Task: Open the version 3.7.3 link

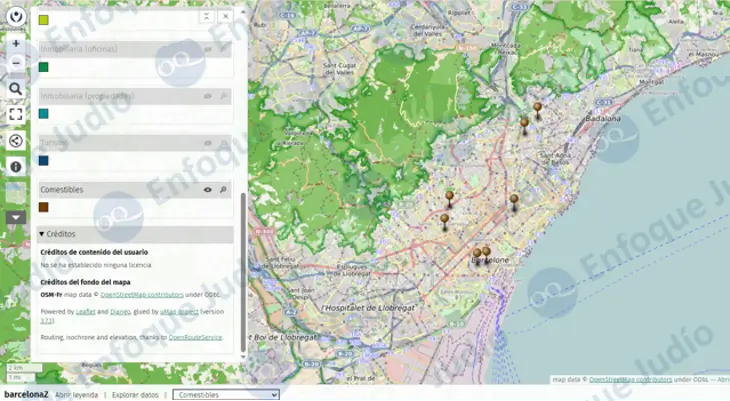Action: click(46, 320)
